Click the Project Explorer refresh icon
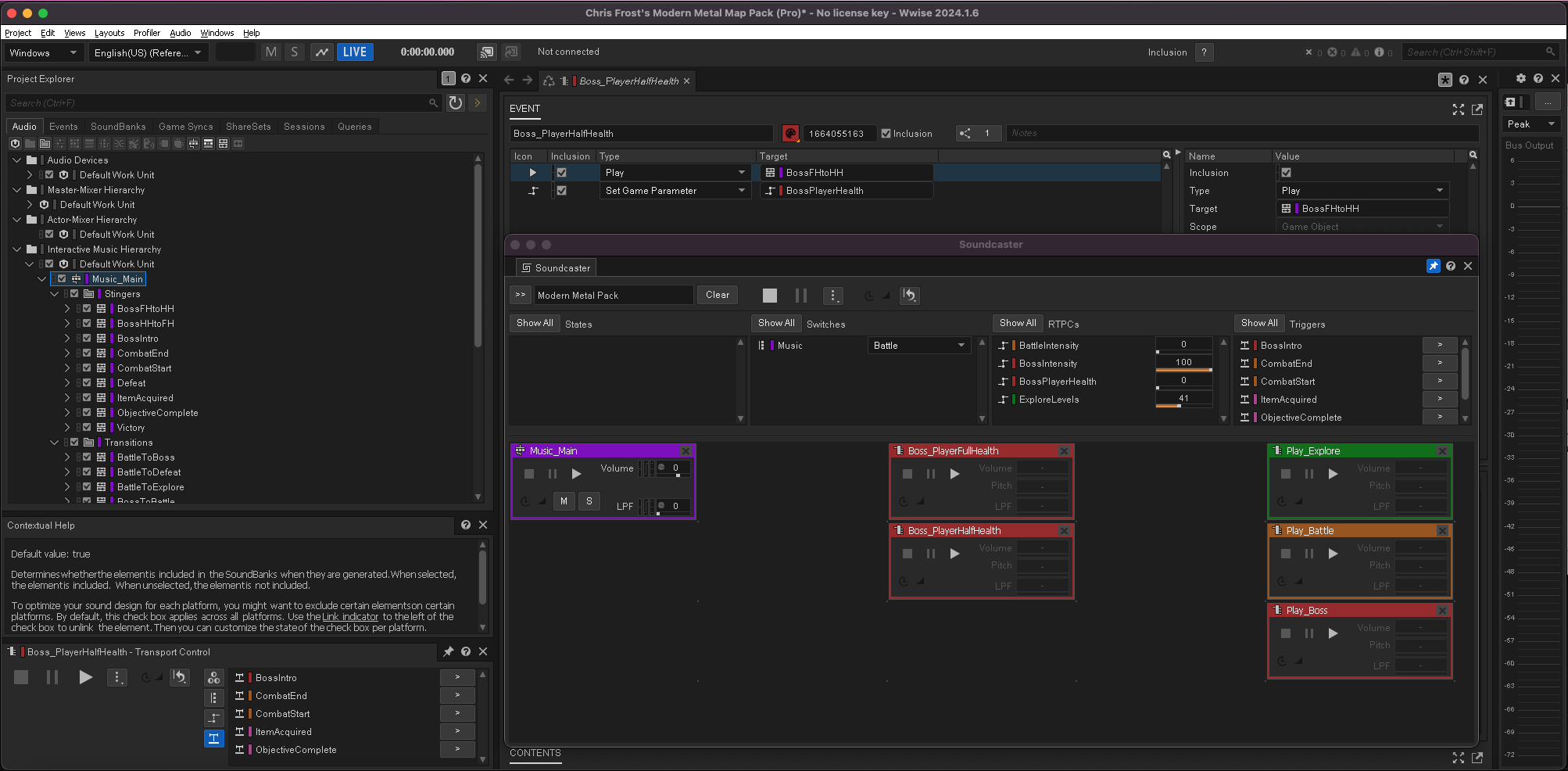The height and width of the screenshot is (771, 1568). click(x=456, y=103)
